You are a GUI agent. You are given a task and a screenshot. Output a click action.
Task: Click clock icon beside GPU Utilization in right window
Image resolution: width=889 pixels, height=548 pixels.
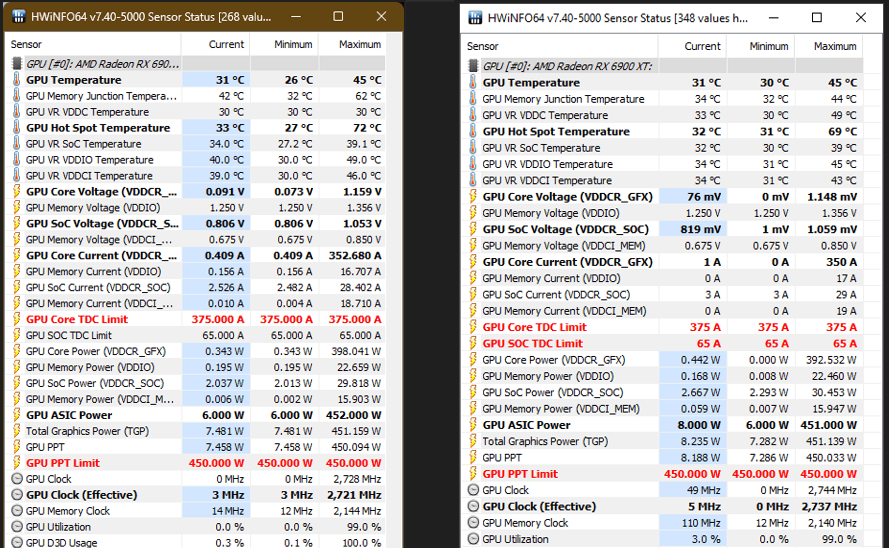(473, 539)
